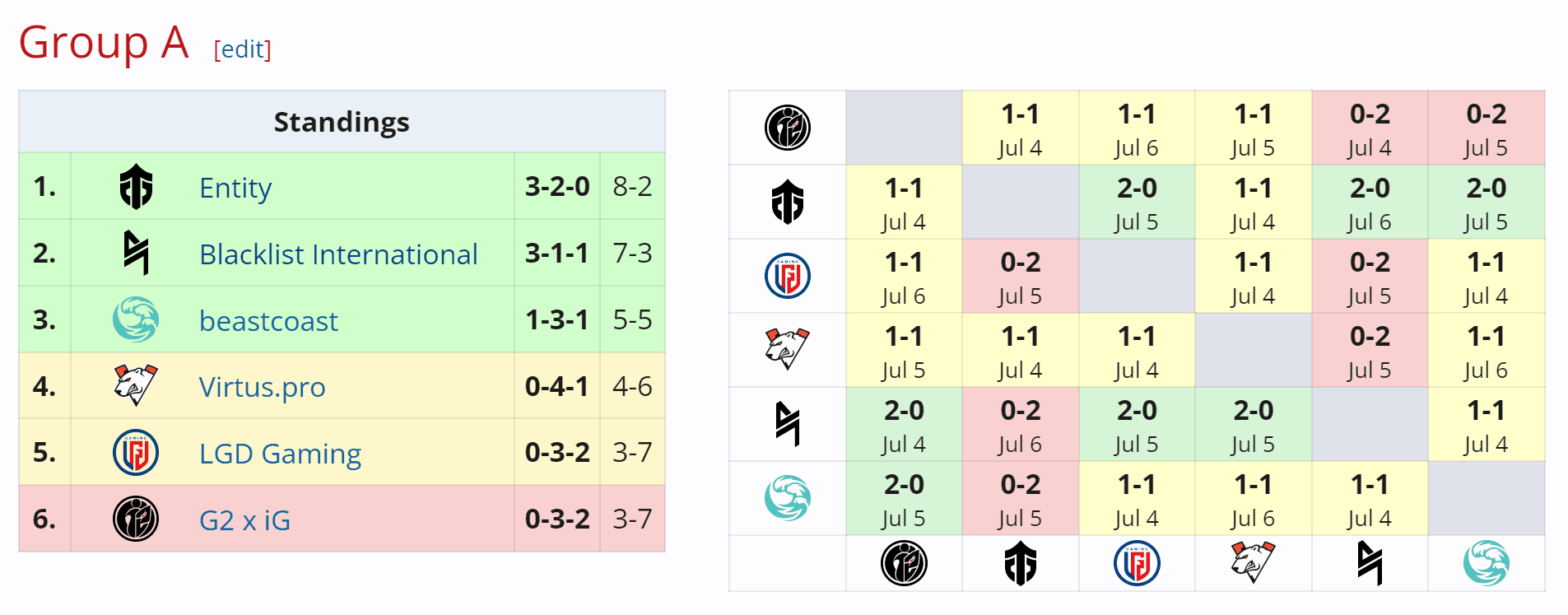Click LGD logo in crosstable's left column
The image size is (1568, 615).
tap(788, 276)
